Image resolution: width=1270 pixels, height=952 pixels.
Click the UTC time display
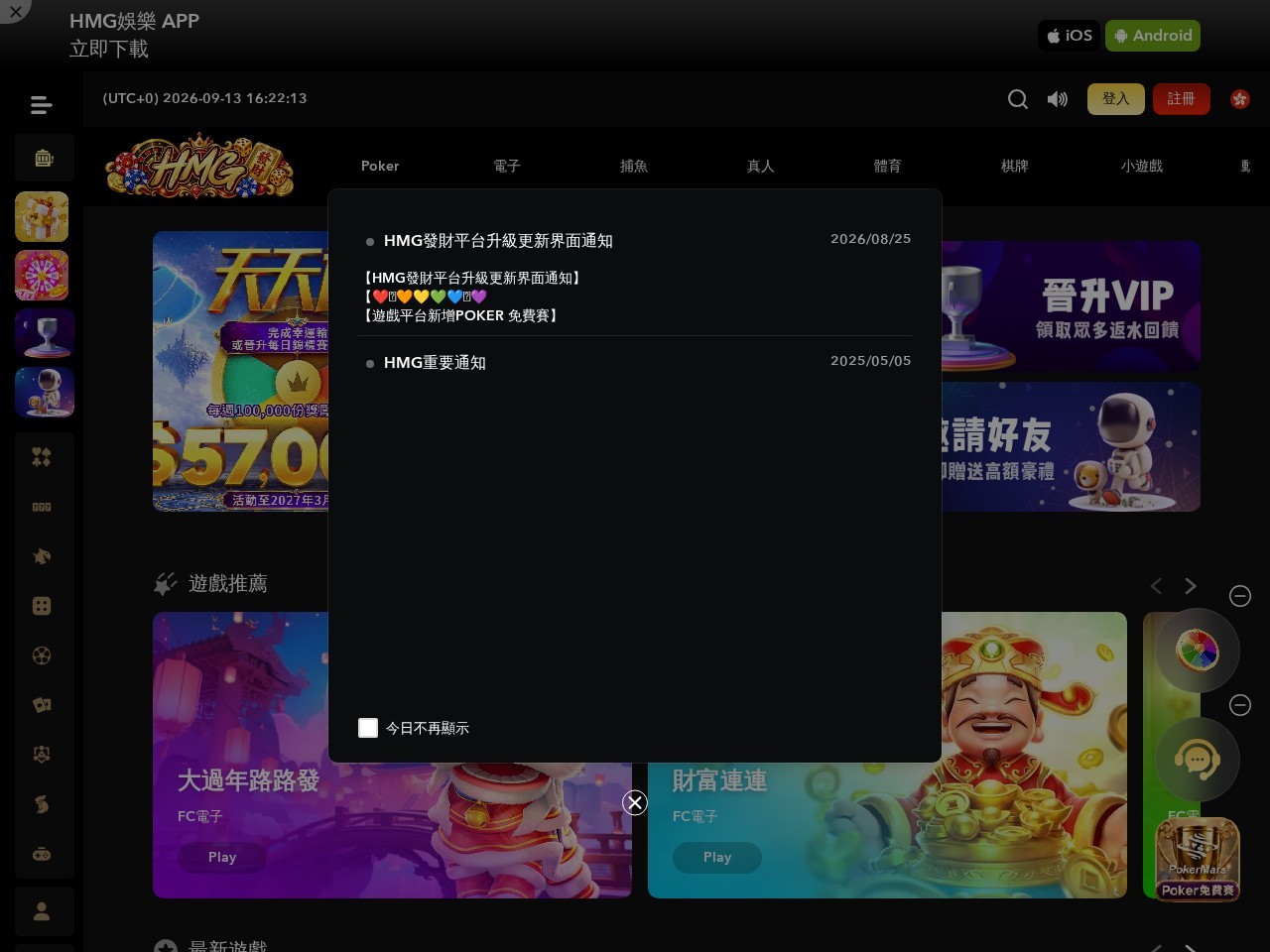click(204, 98)
